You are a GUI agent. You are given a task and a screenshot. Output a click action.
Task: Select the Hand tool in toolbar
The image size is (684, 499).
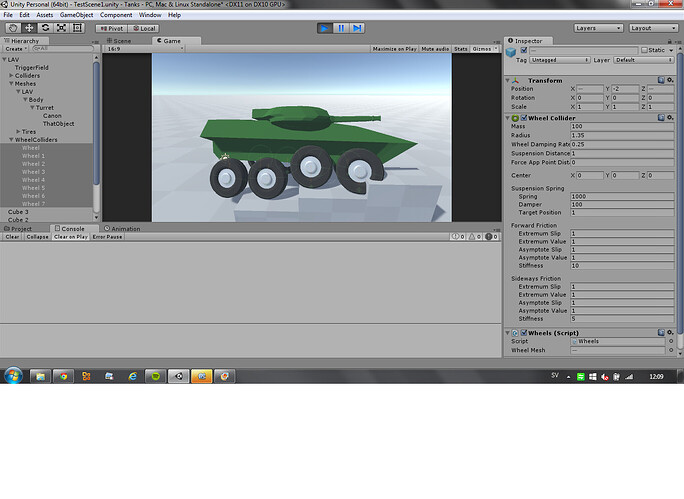(x=12, y=28)
